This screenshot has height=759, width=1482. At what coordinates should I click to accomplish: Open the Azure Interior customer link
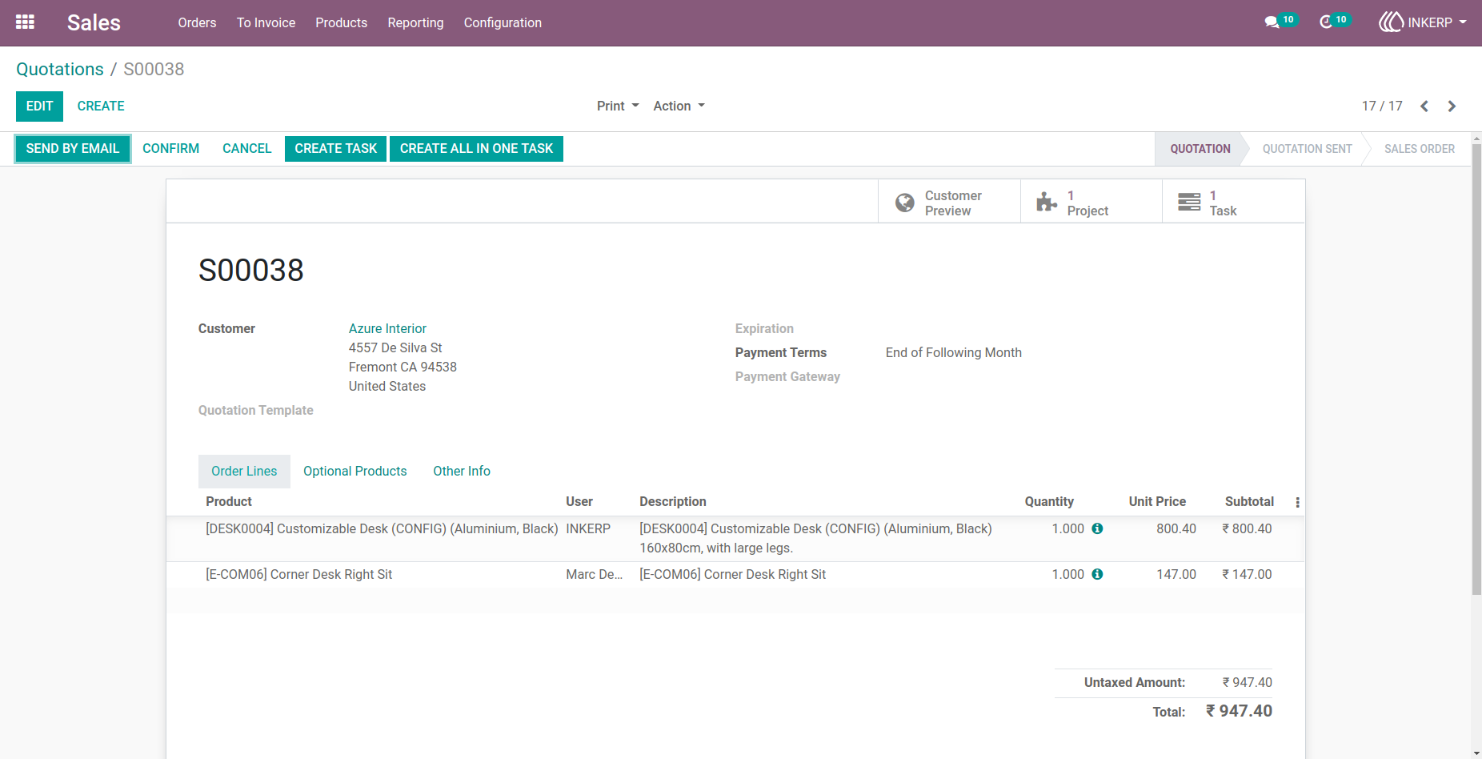pos(387,328)
